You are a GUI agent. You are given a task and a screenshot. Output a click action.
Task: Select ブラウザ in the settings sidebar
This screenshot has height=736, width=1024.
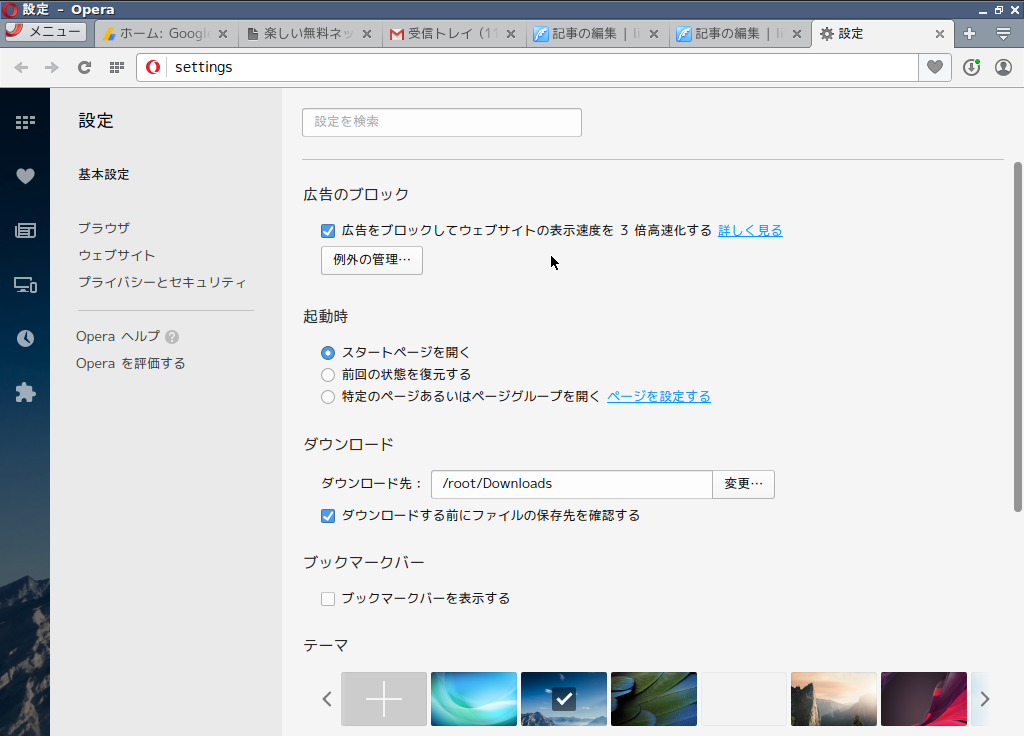coord(104,228)
